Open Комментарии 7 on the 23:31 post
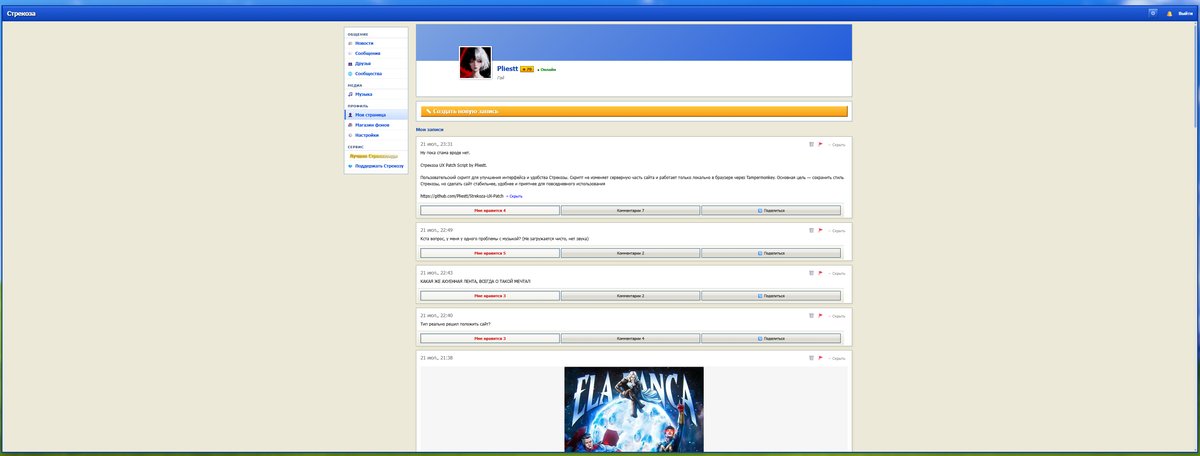The height and width of the screenshot is (456, 1200). 630,211
